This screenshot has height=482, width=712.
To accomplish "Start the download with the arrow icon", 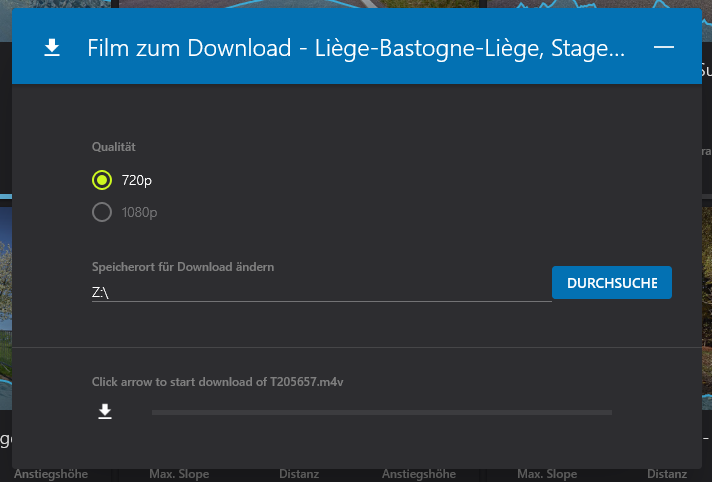I will click(105, 412).
